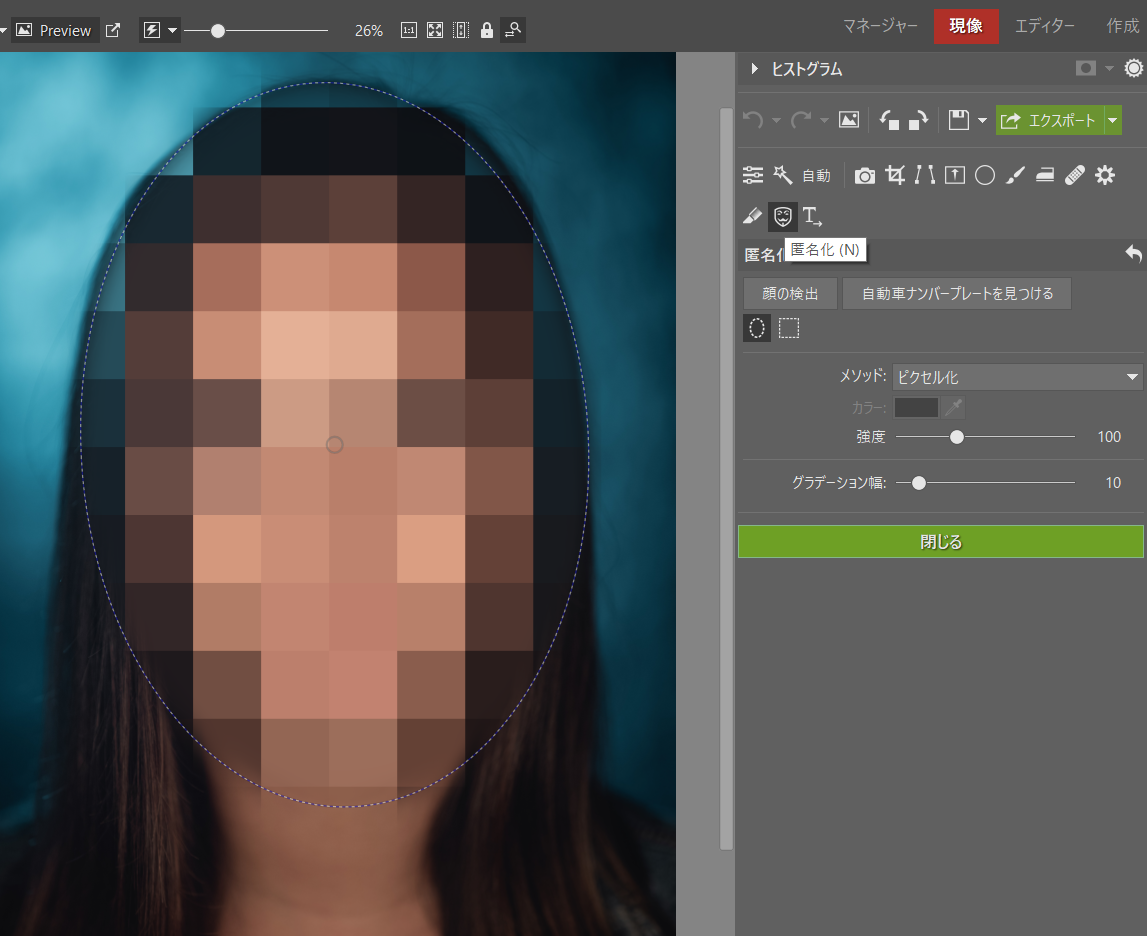Toggle the zoom sync magnifier icon
This screenshot has width=1147, height=936.
(513, 30)
